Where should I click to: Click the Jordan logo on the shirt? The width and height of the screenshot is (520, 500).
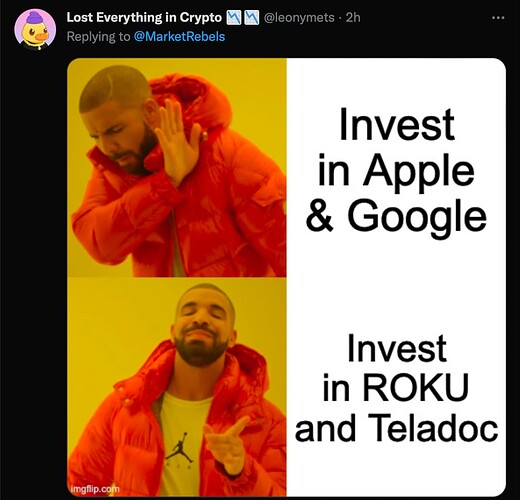(180, 447)
